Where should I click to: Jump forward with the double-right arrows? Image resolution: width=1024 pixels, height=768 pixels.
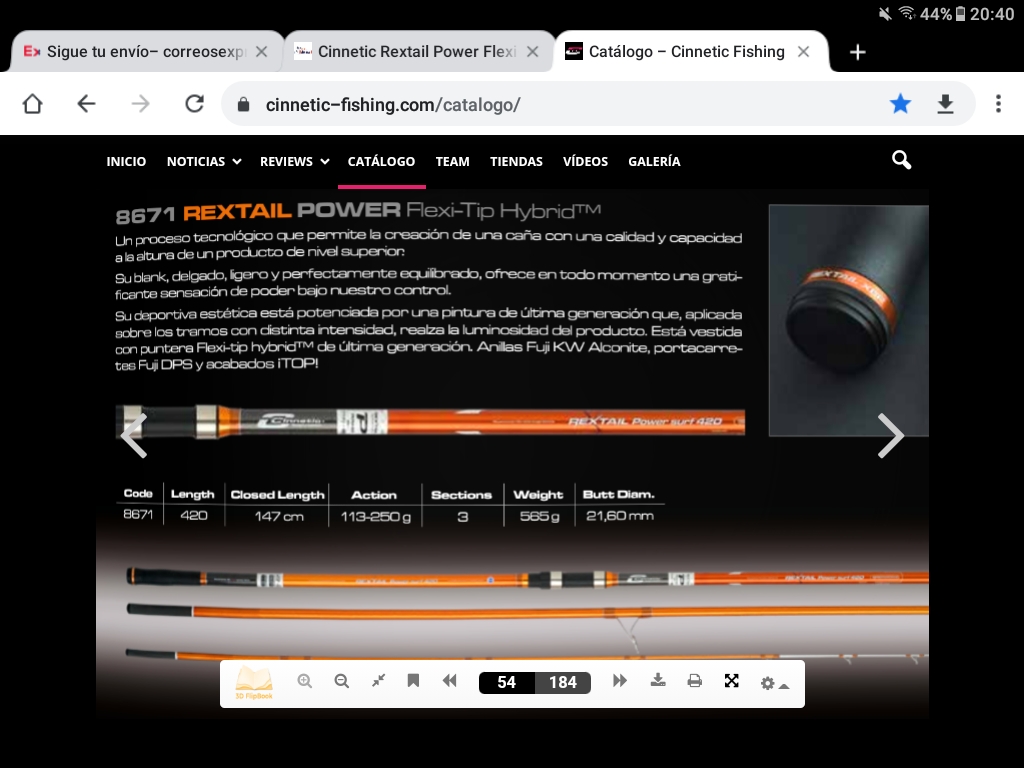pyautogui.click(x=620, y=681)
